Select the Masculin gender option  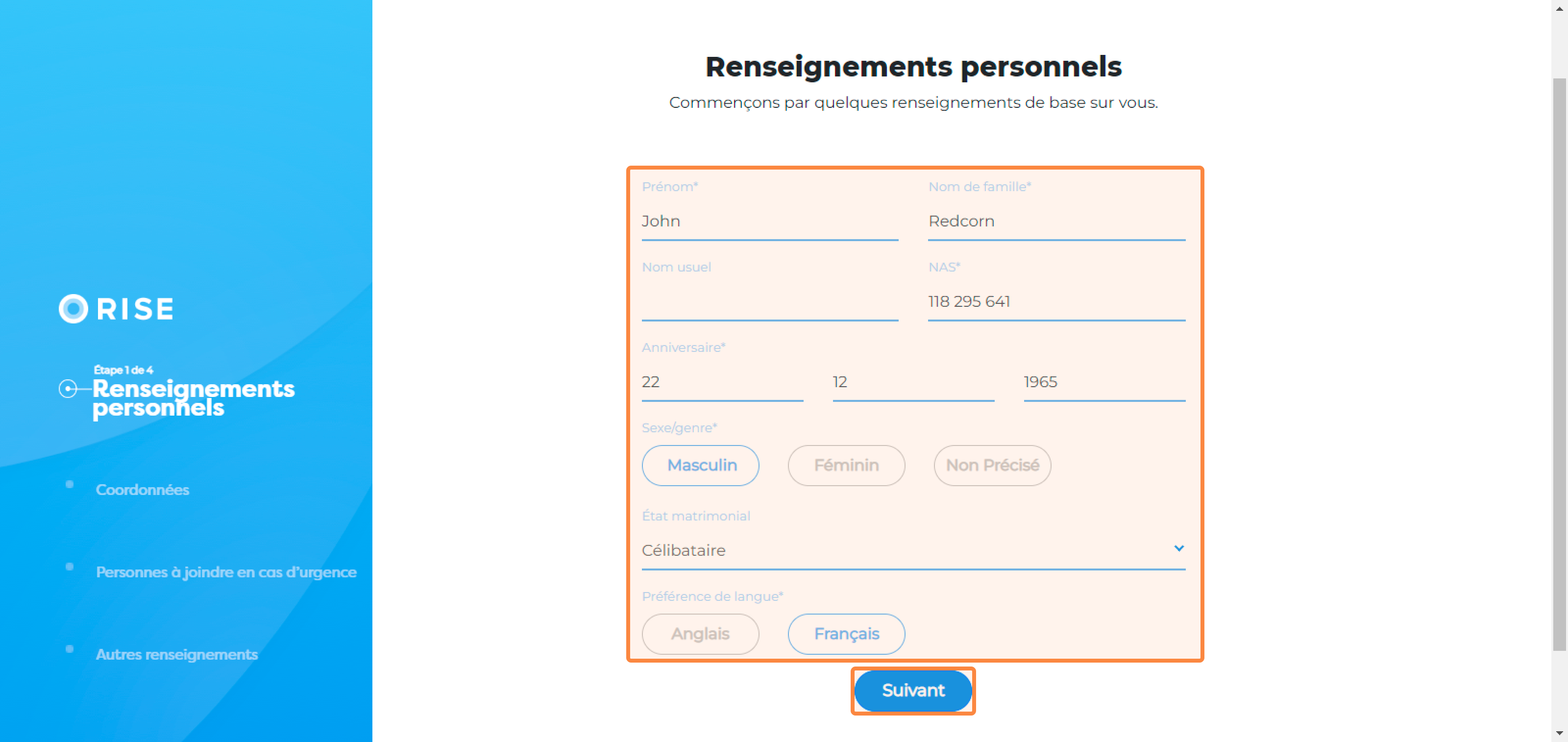(700, 466)
